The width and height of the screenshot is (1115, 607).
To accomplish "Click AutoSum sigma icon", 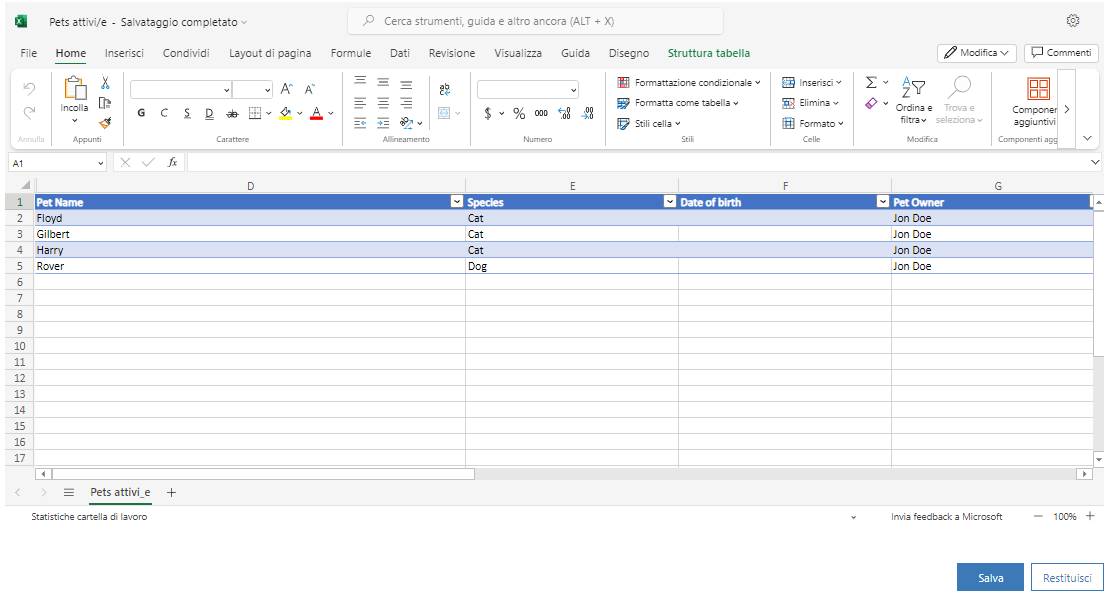I will click(x=871, y=82).
